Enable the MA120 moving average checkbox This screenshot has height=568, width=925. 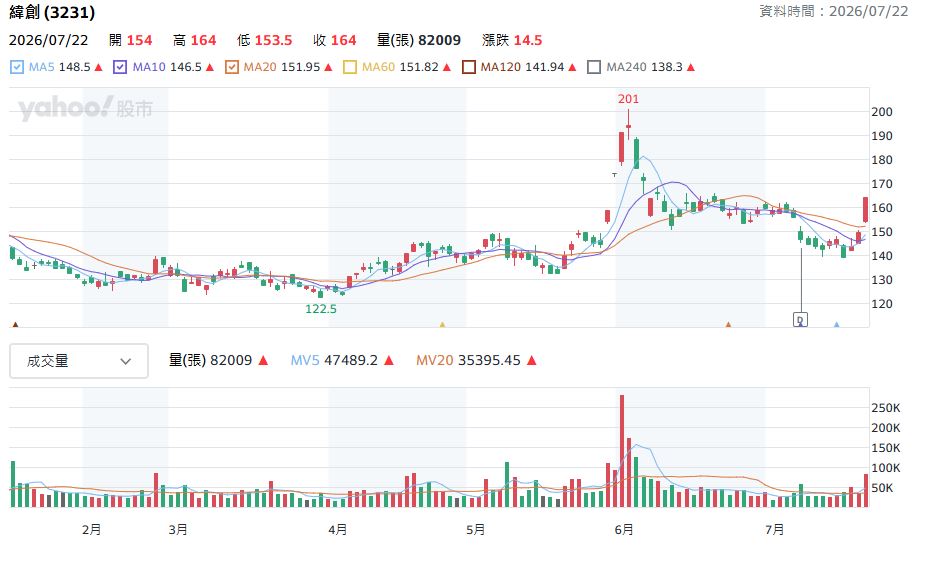tap(469, 67)
